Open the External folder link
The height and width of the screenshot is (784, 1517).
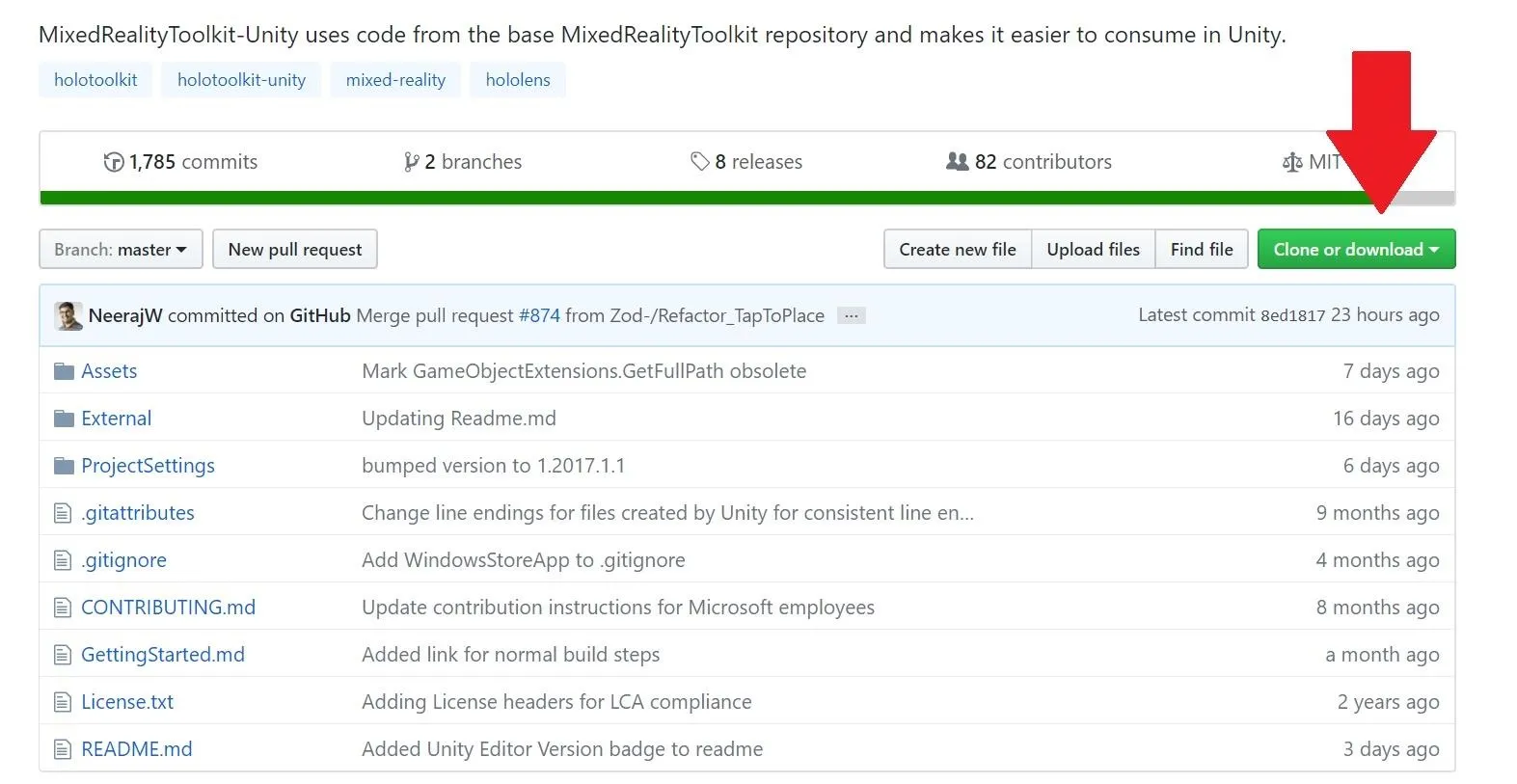[117, 419]
